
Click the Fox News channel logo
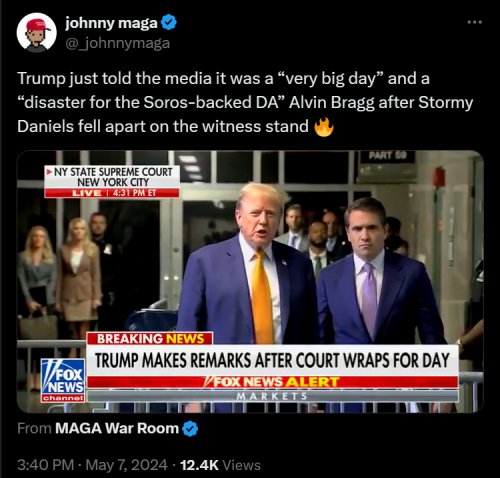tap(63, 380)
